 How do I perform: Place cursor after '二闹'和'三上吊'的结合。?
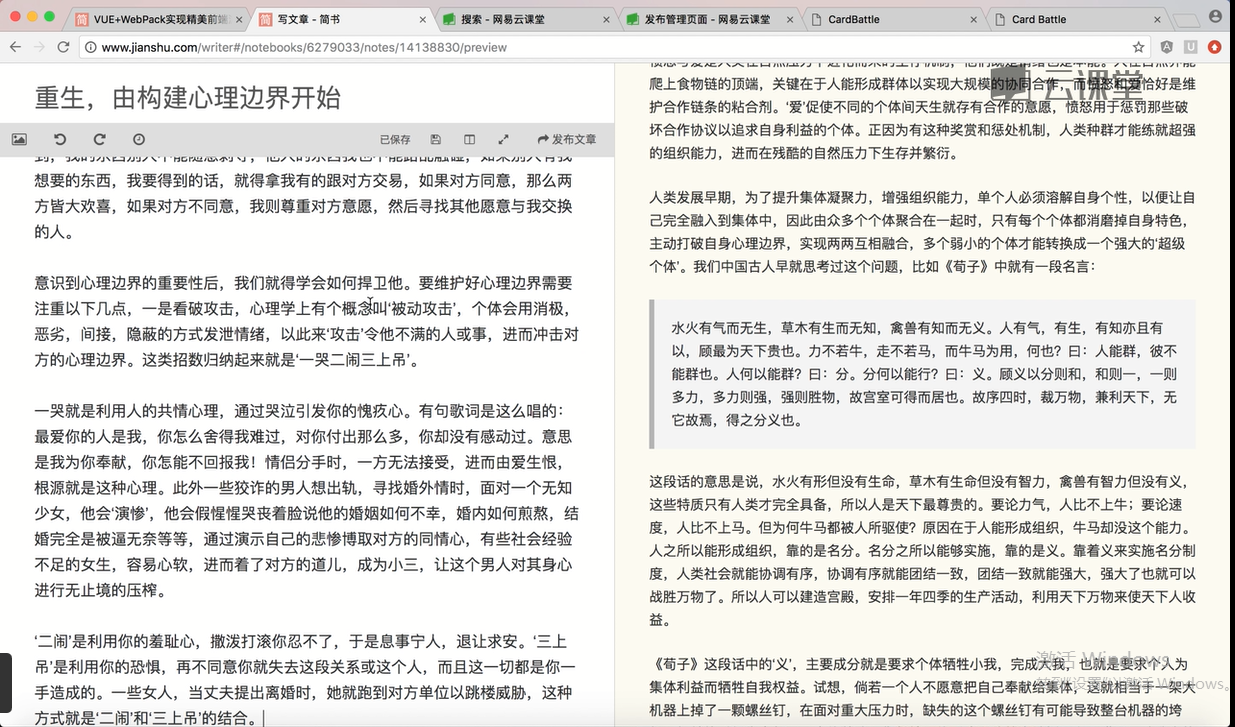(263, 718)
